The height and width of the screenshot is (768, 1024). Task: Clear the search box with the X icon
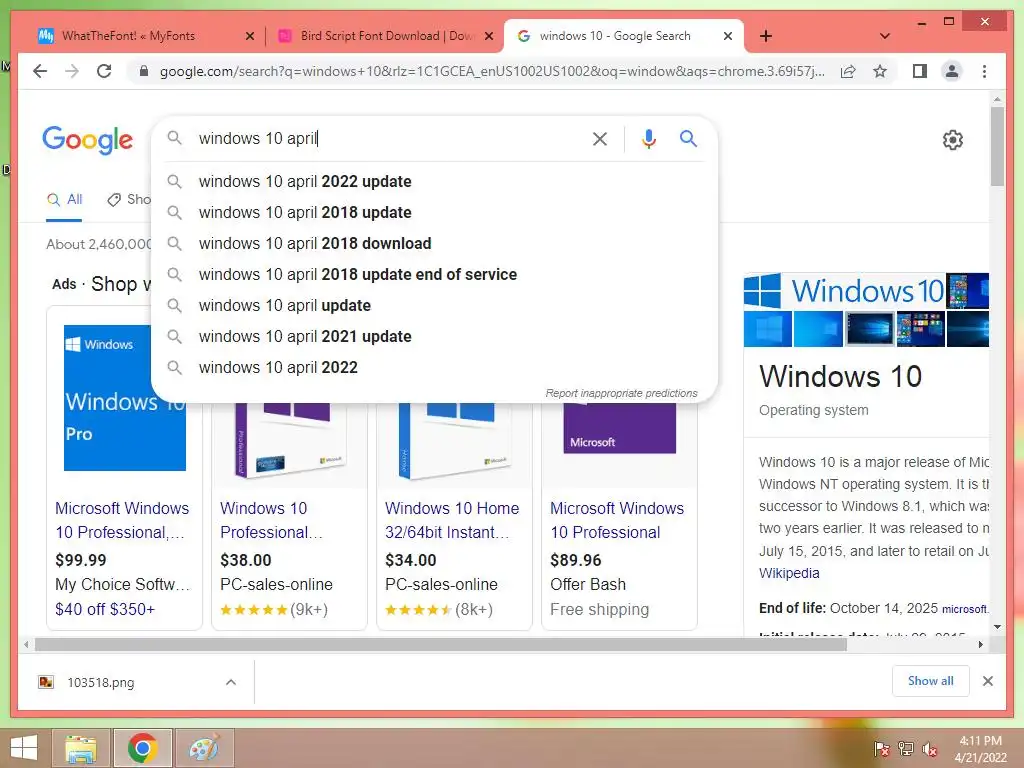click(600, 139)
